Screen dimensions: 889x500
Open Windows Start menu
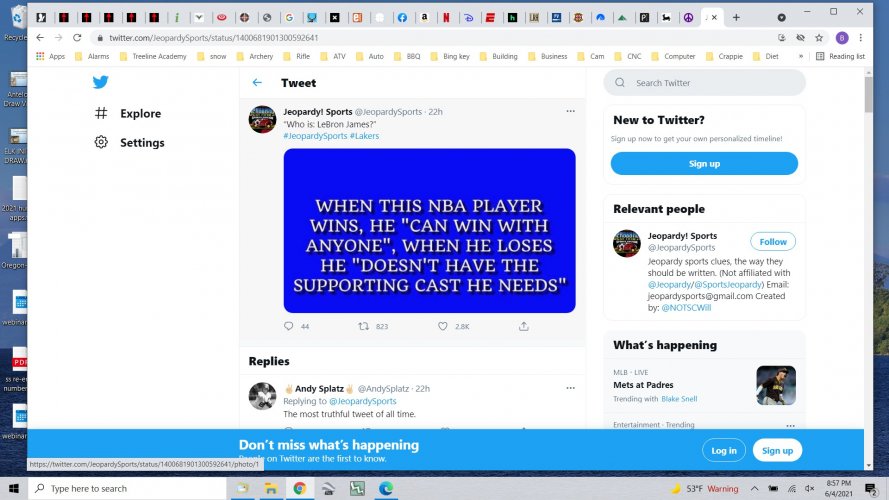click(x=14, y=488)
